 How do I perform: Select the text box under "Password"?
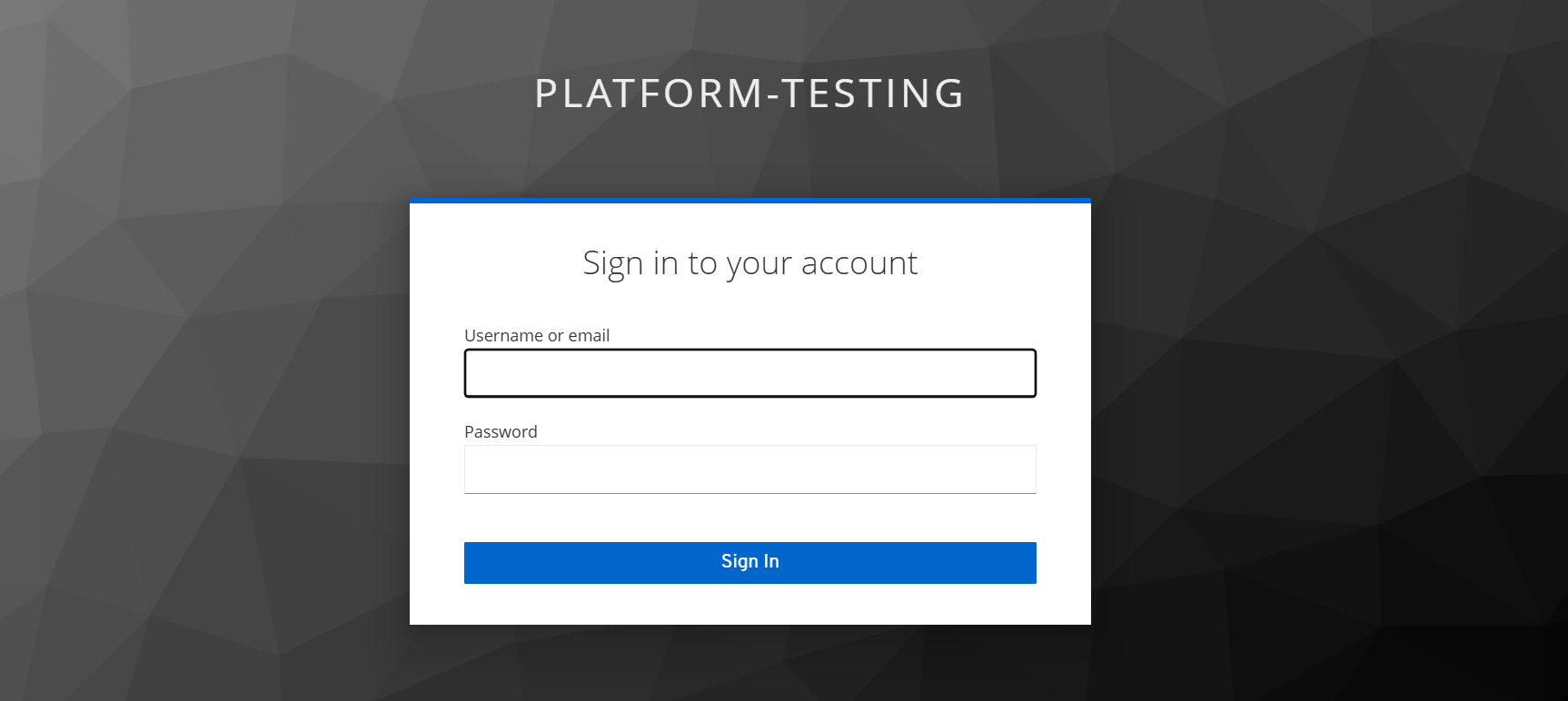[x=749, y=469]
